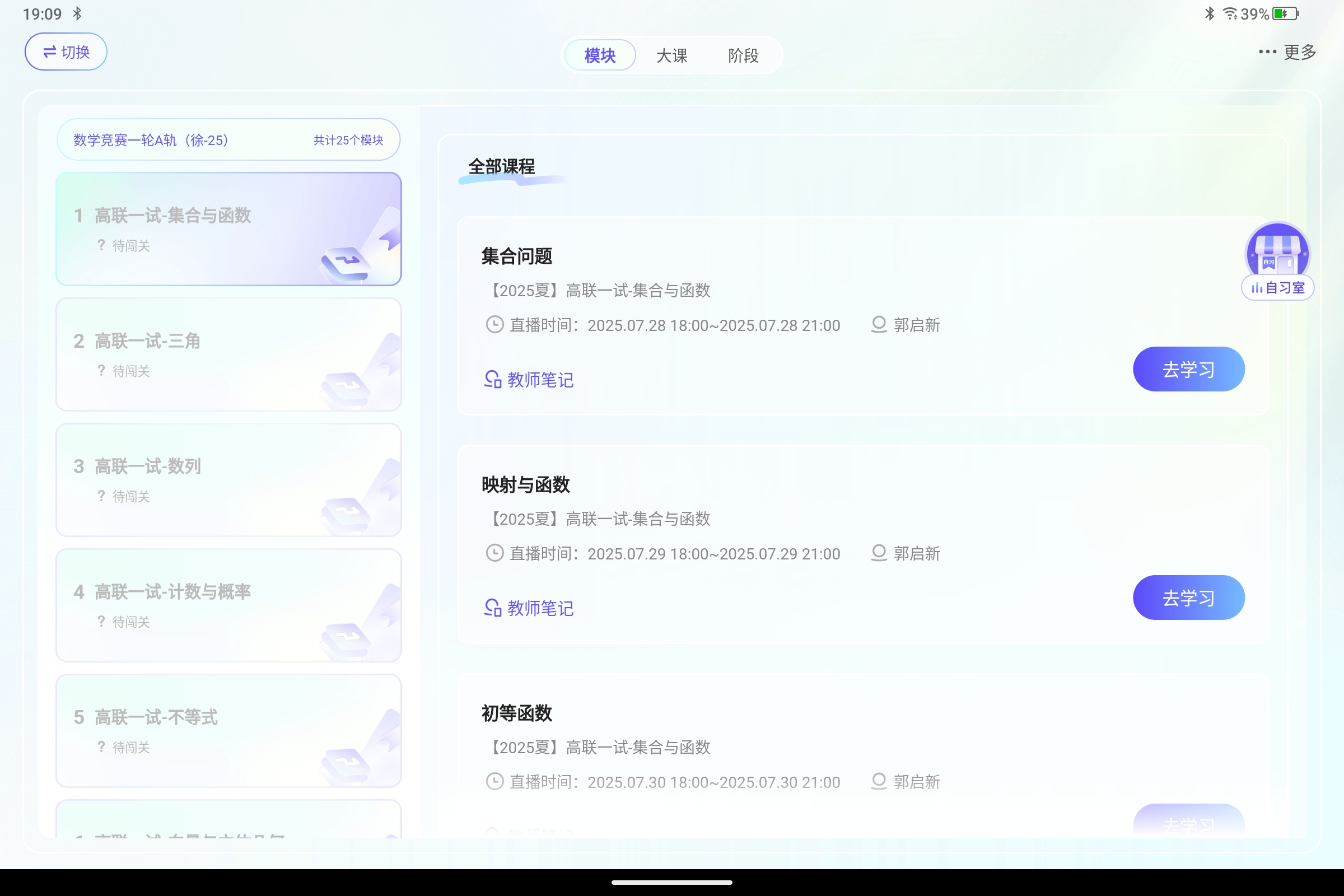Click the clock icon in 集合问题 card
The height and width of the screenshot is (896, 1344).
pyautogui.click(x=494, y=325)
